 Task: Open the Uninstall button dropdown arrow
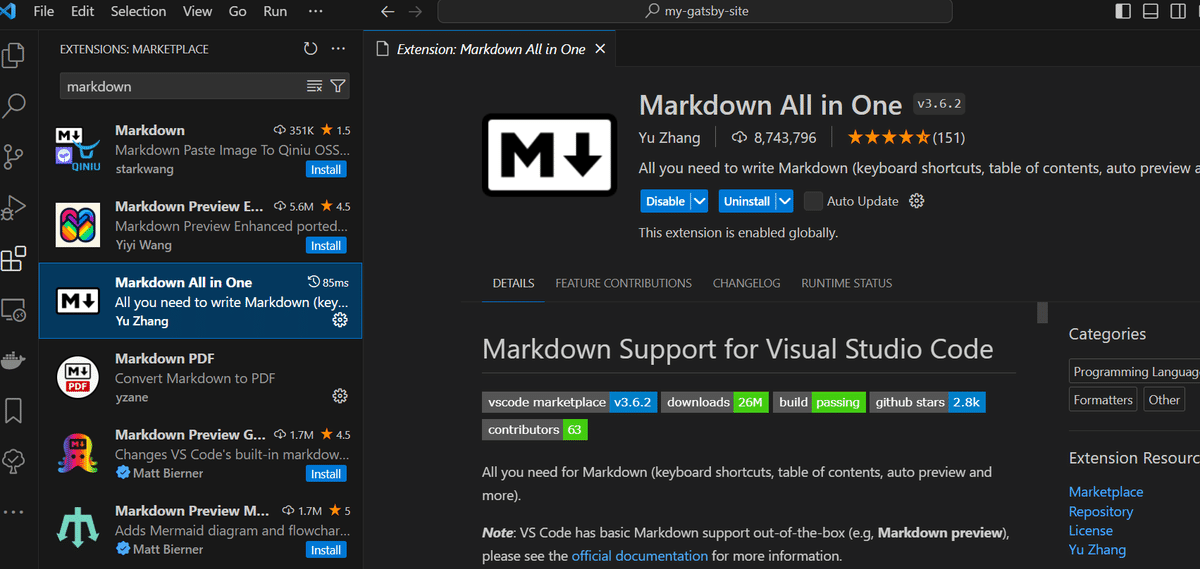(785, 201)
